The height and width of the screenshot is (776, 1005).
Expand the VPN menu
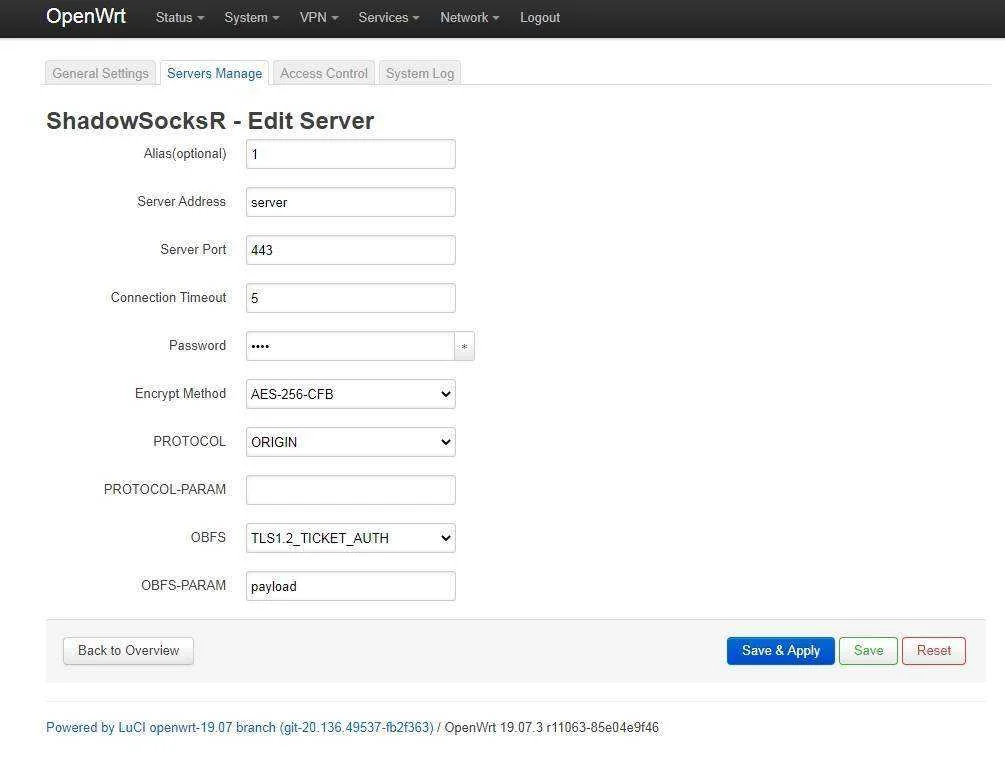pyautogui.click(x=319, y=17)
